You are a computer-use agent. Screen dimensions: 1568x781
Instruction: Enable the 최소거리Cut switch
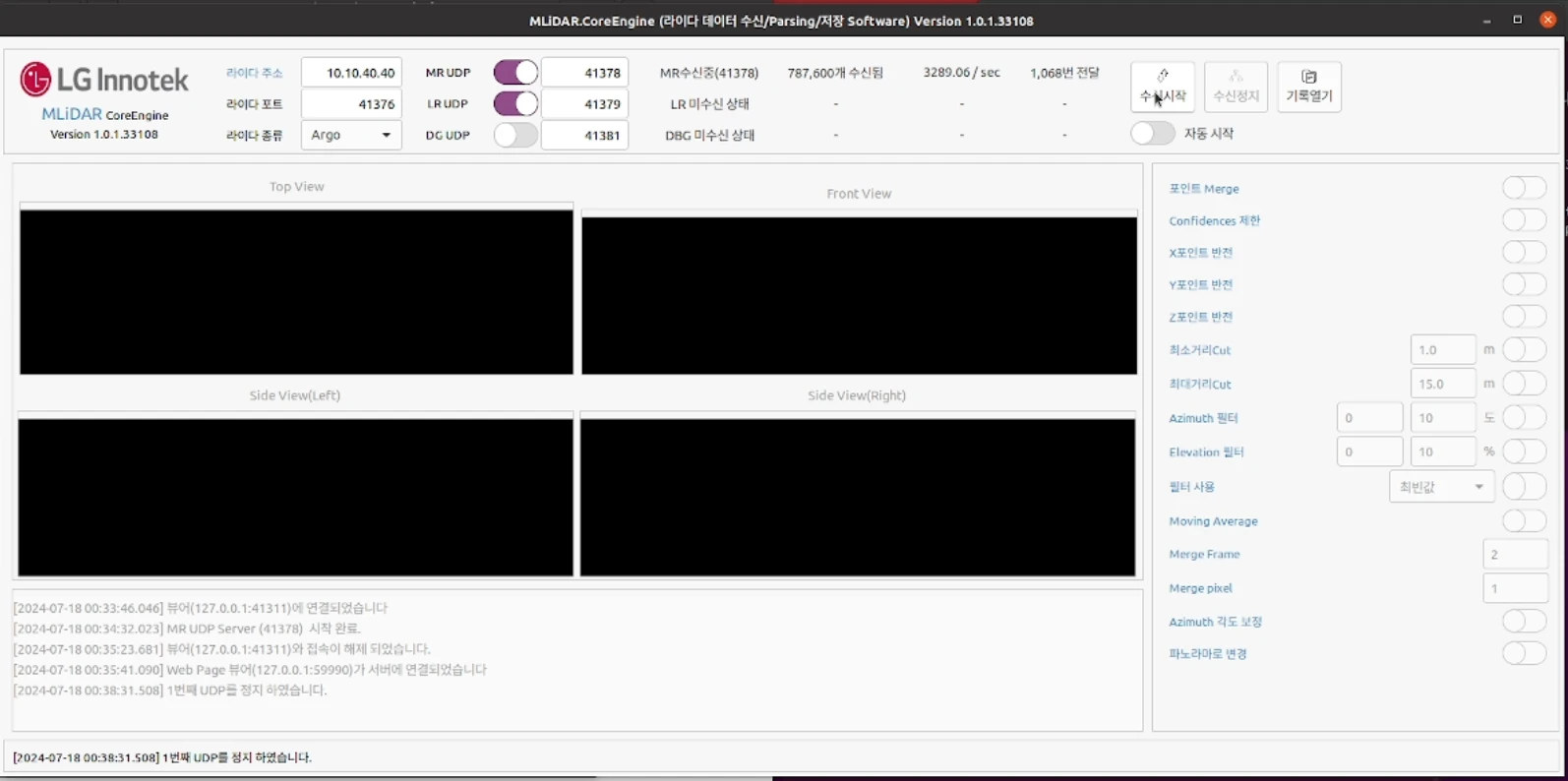(x=1524, y=349)
